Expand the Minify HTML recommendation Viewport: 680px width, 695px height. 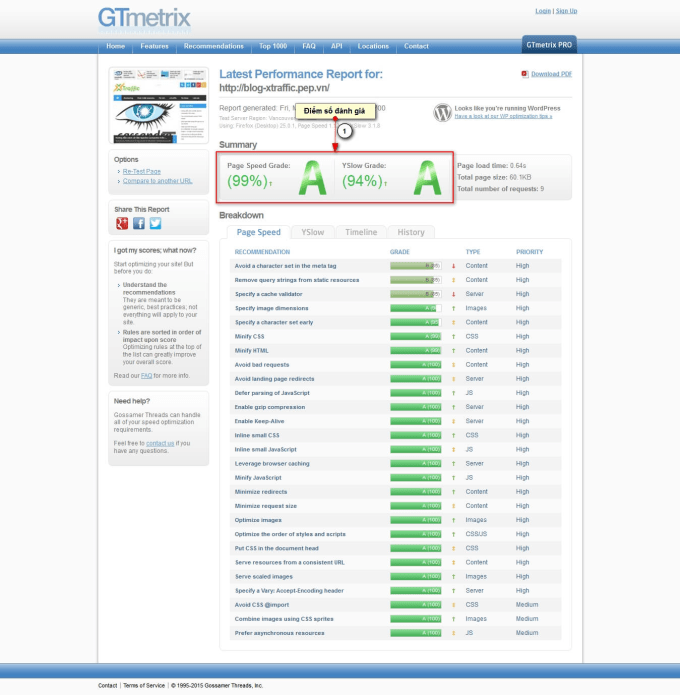click(x=251, y=351)
